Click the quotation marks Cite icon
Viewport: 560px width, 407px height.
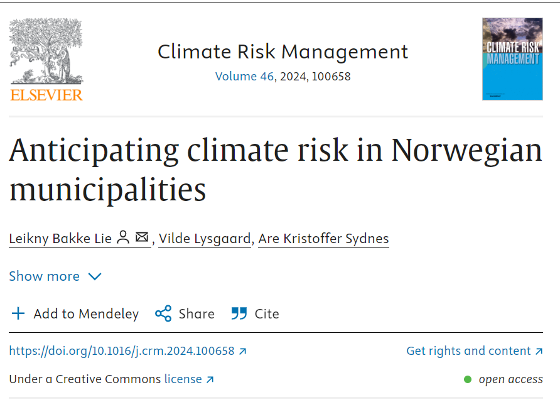coord(239,313)
